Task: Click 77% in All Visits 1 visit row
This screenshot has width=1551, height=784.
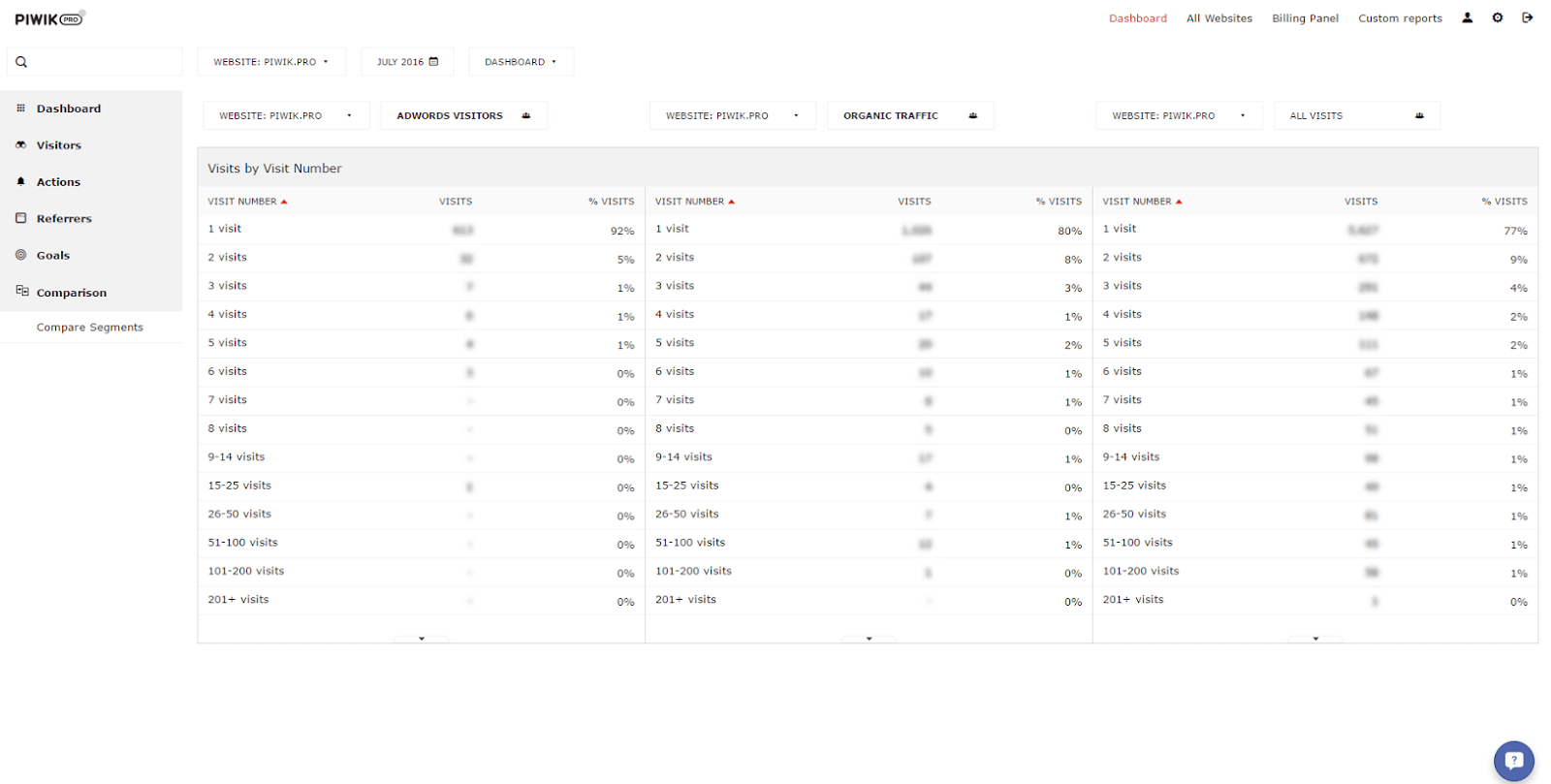Action: click(x=1516, y=231)
